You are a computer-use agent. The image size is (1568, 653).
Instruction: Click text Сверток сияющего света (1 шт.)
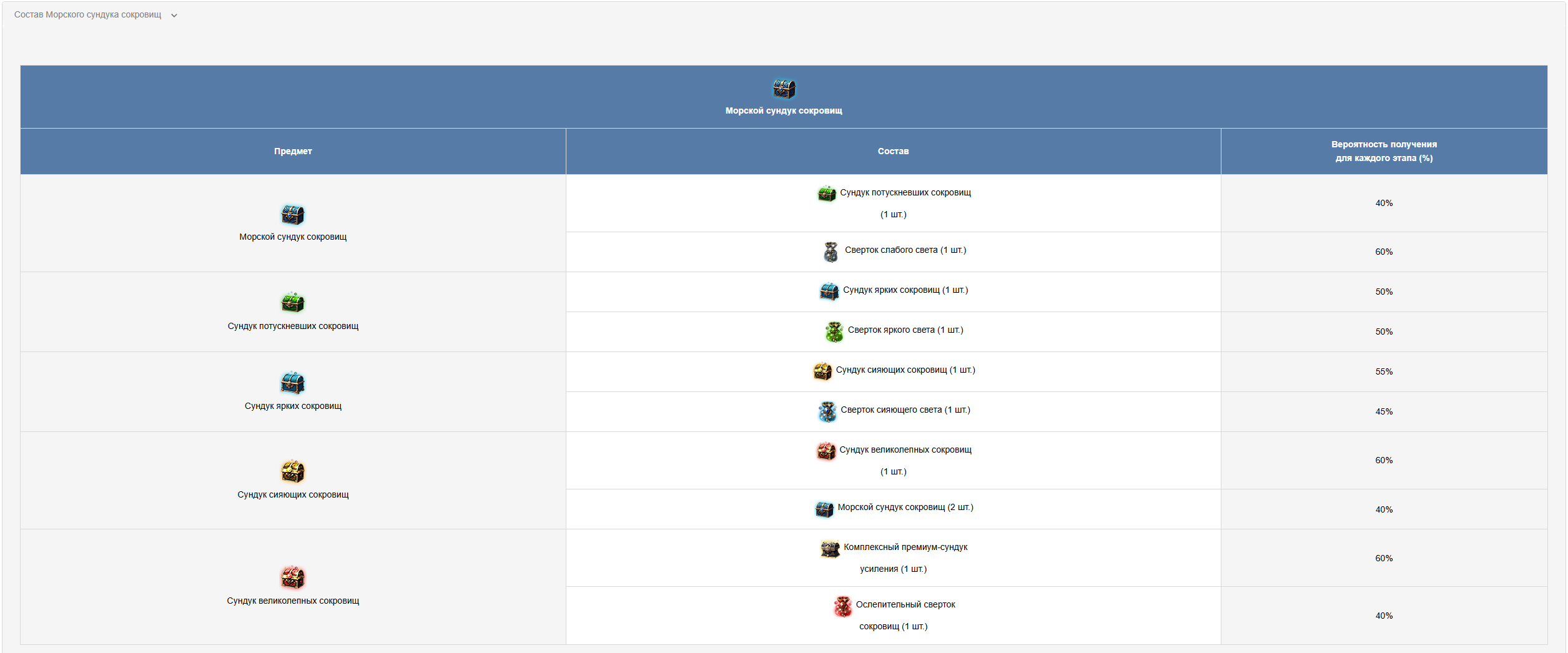[905, 410]
